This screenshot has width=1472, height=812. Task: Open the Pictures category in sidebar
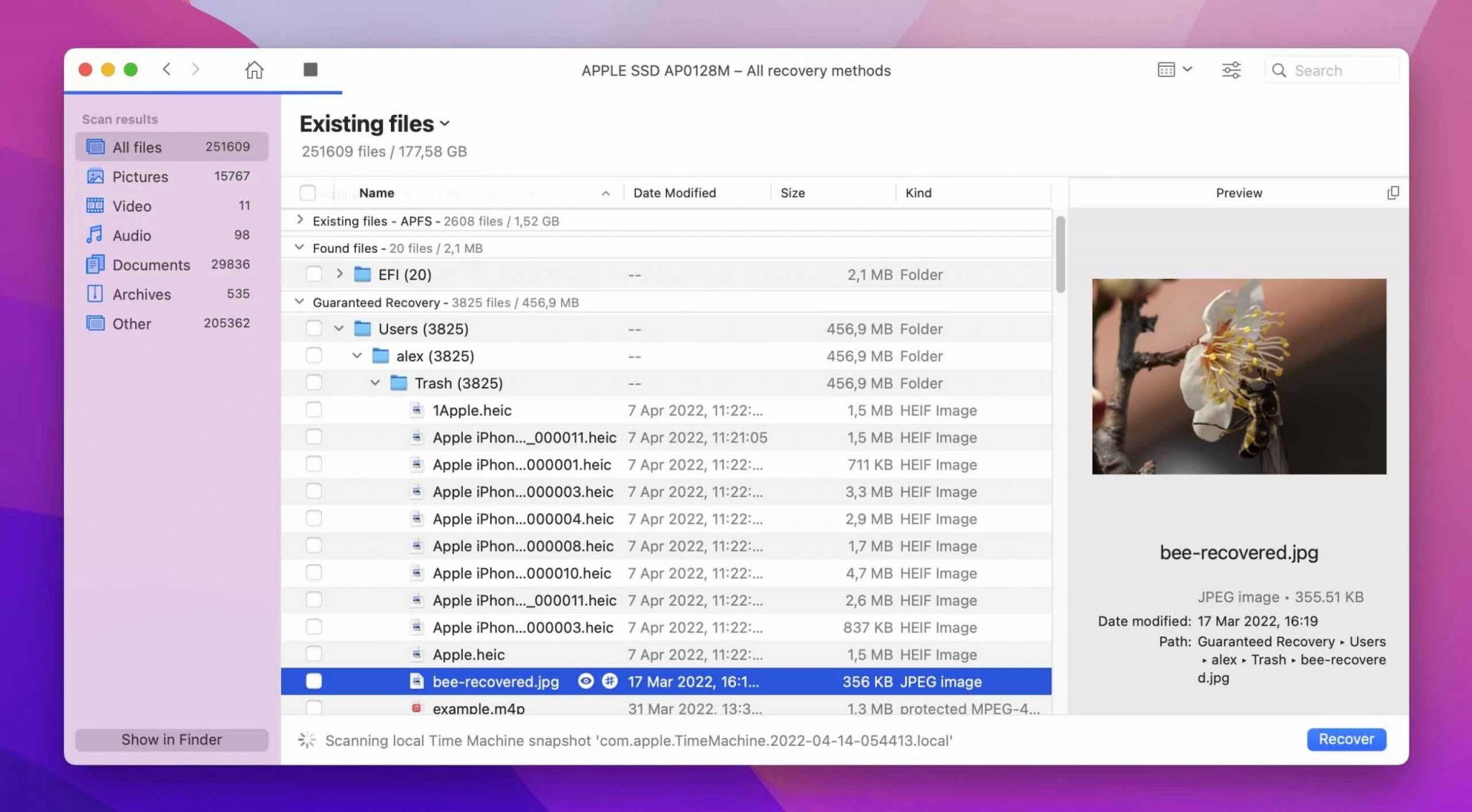139,176
